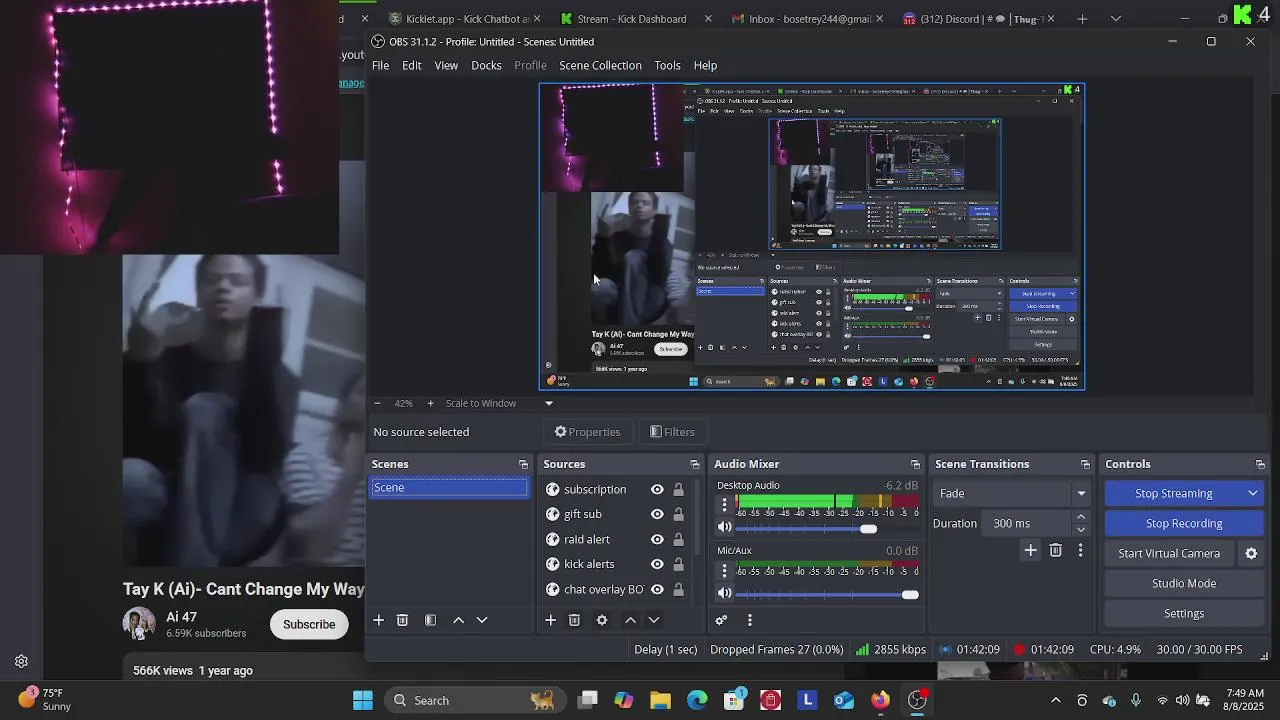Screen dimensions: 1280x720
Task: Zoom in the preview with plus icon
Action: tap(430, 403)
